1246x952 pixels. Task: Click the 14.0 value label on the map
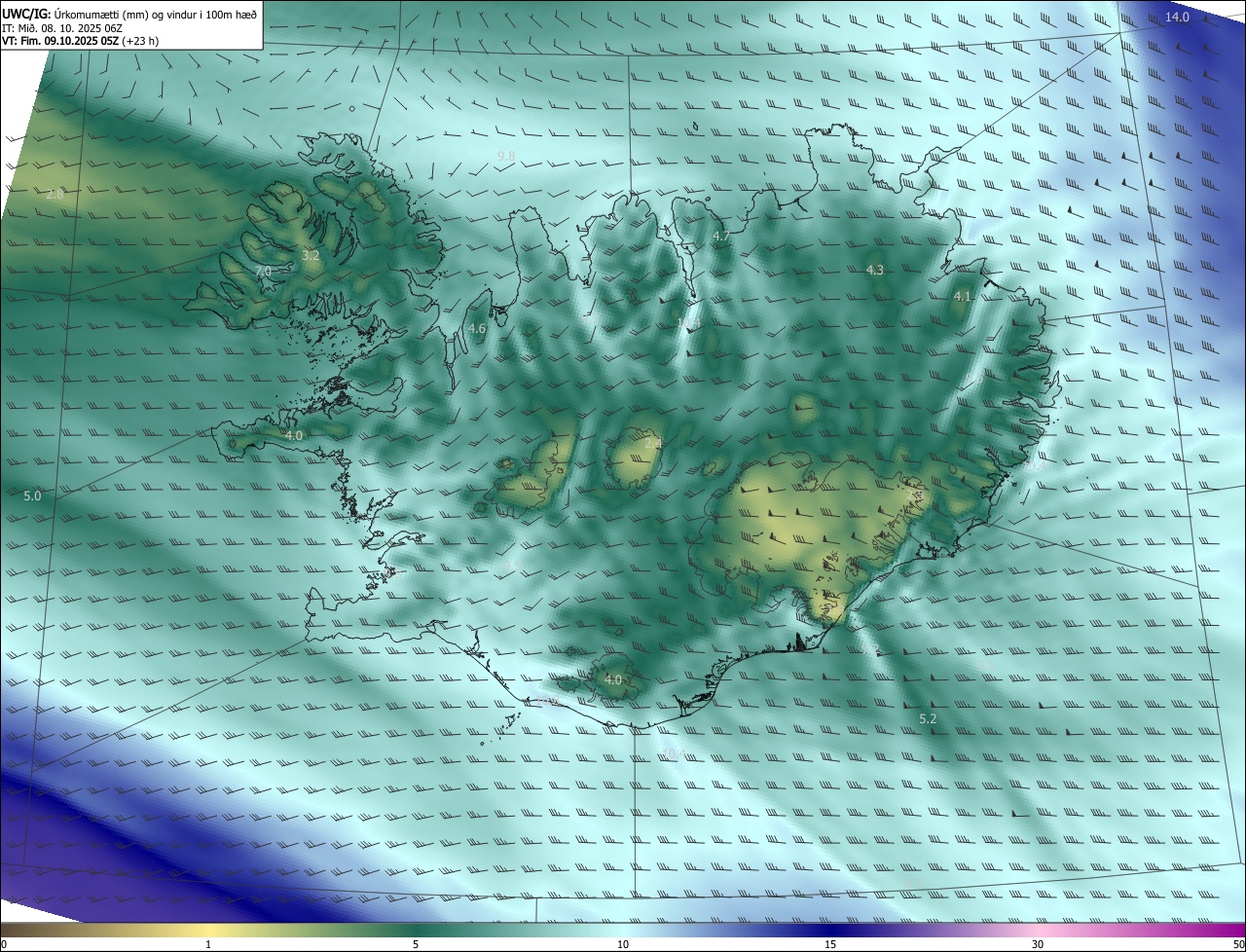pyautogui.click(x=1178, y=18)
